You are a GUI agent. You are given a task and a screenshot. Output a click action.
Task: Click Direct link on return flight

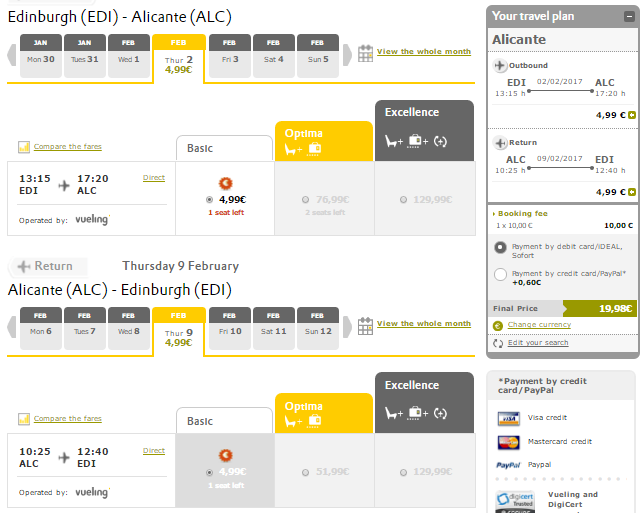point(154,450)
